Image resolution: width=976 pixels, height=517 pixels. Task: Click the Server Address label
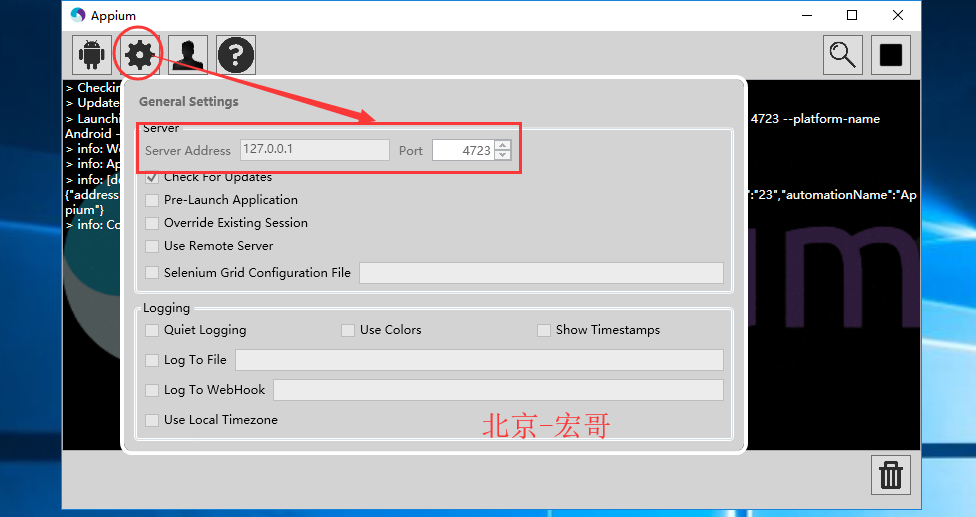(x=188, y=151)
